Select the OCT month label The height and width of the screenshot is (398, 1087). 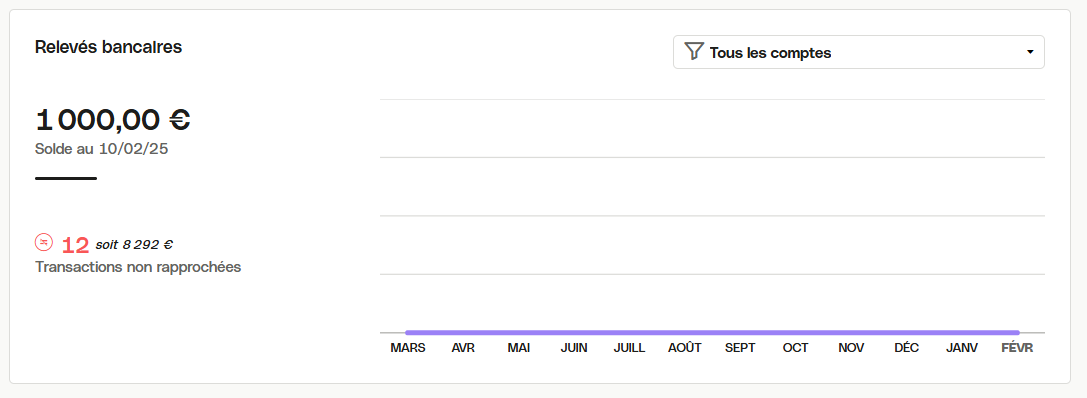[x=796, y=348]
